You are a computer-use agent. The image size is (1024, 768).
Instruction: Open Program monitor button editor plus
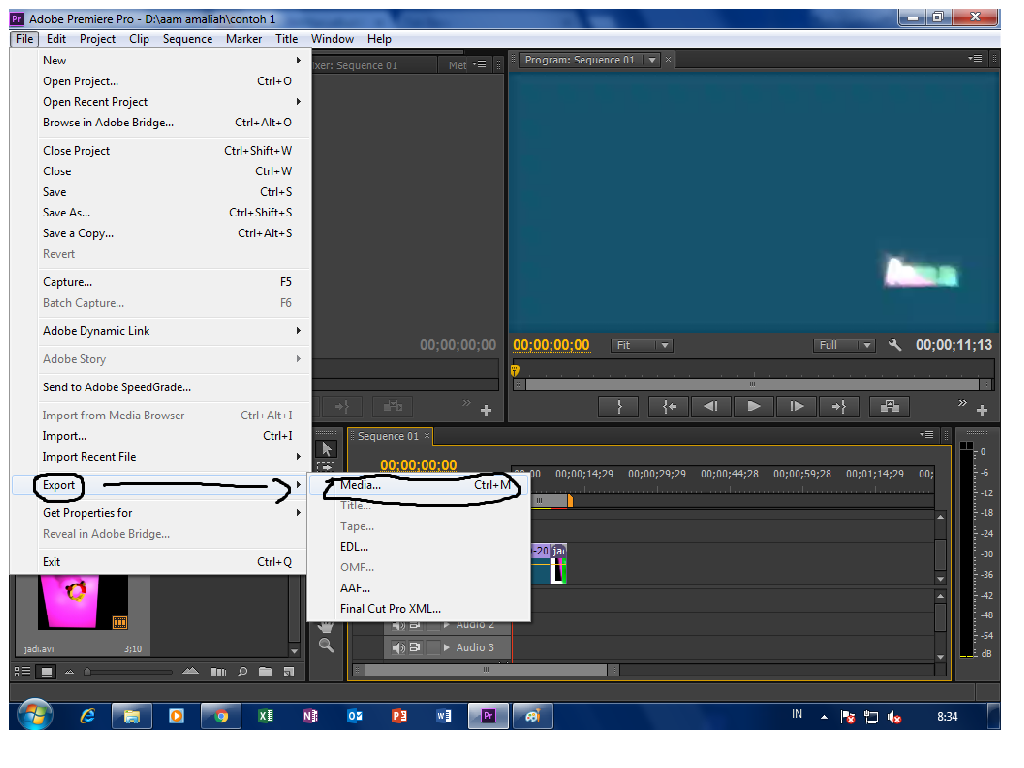tap(982, 411)
